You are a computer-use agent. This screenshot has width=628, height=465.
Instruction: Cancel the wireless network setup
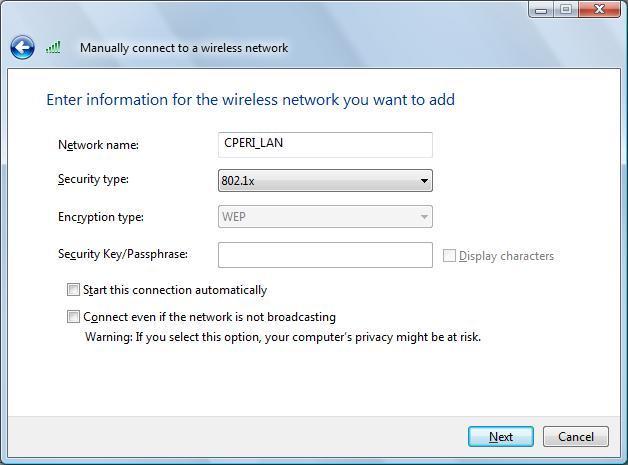(576, 437)
